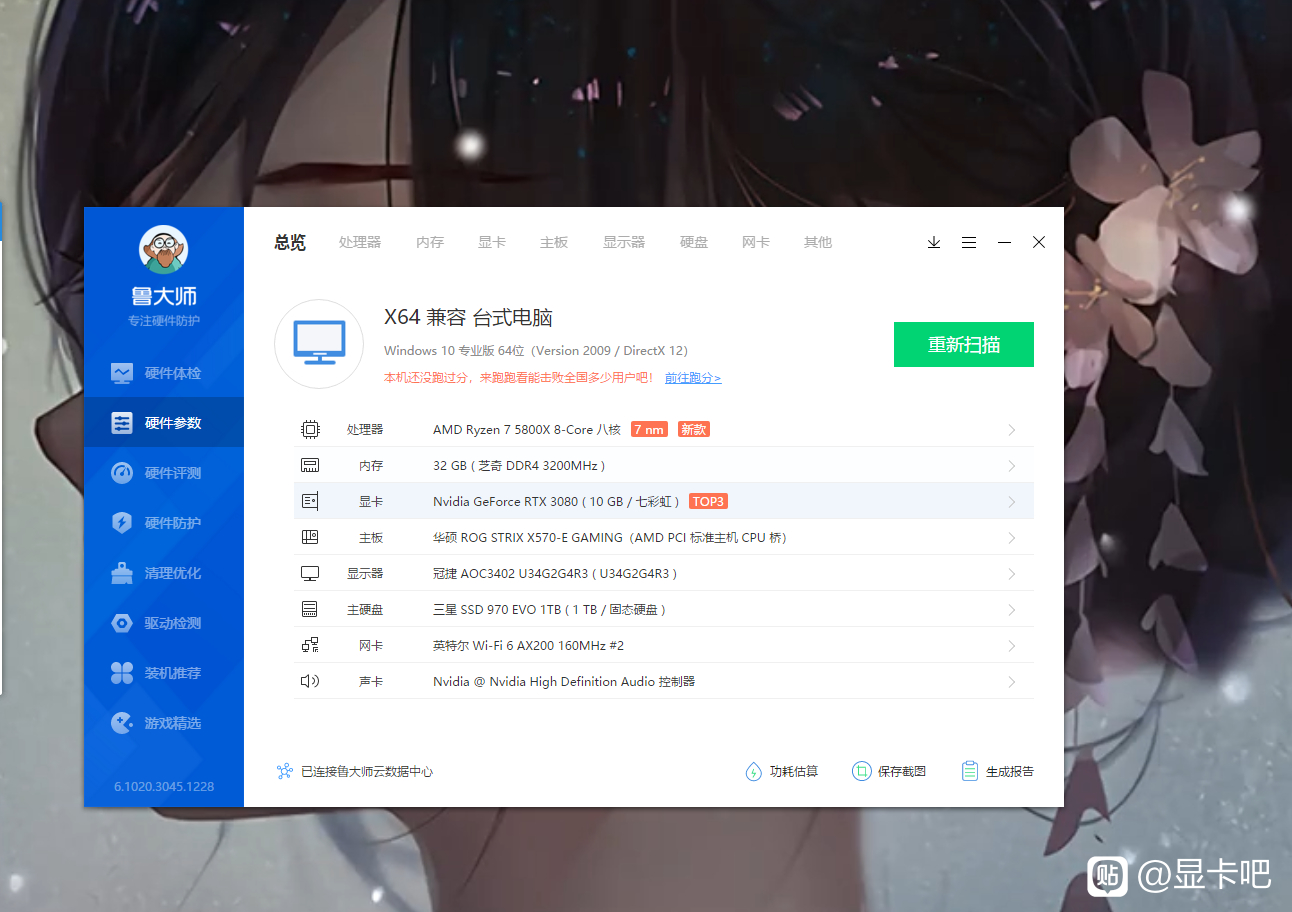The height and width of the screenshot is (912, 1292).
Task: Switch to the 主板 tab
Action: click(554, 242)
